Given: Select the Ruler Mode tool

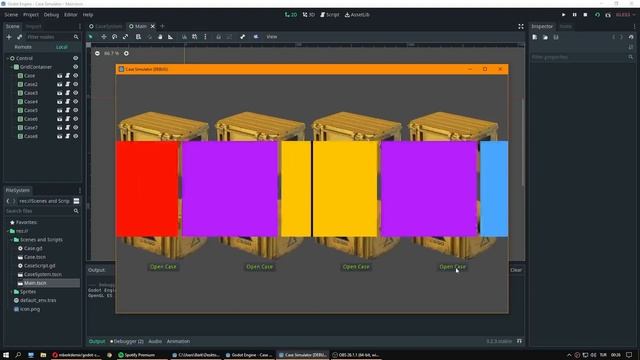Looking at the screenshot, I should coord(171,37).
